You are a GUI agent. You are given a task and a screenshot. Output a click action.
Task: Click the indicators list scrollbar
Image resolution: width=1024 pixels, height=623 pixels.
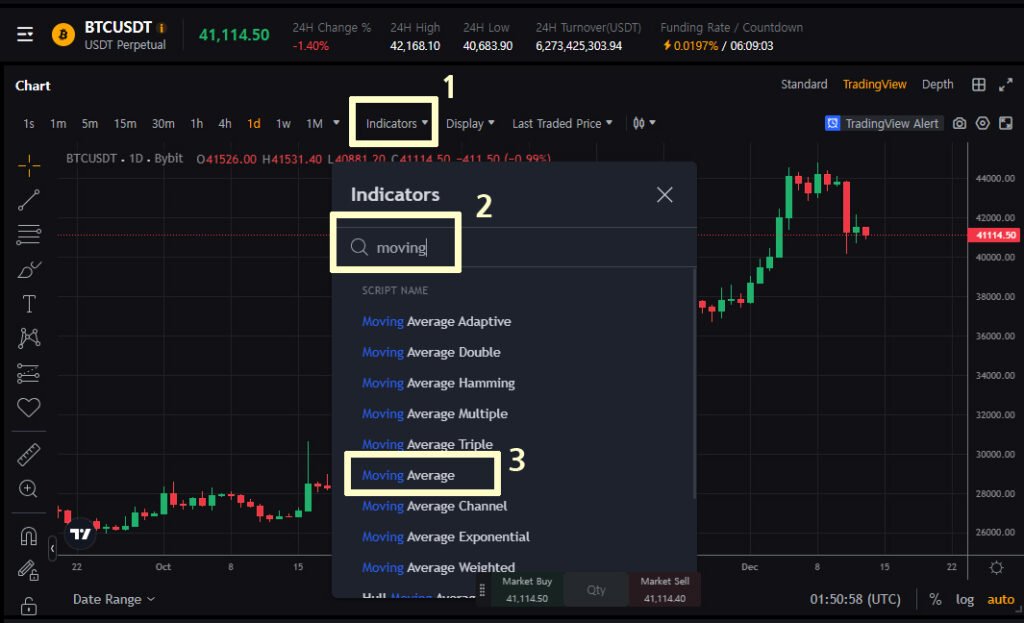point(694,384)
